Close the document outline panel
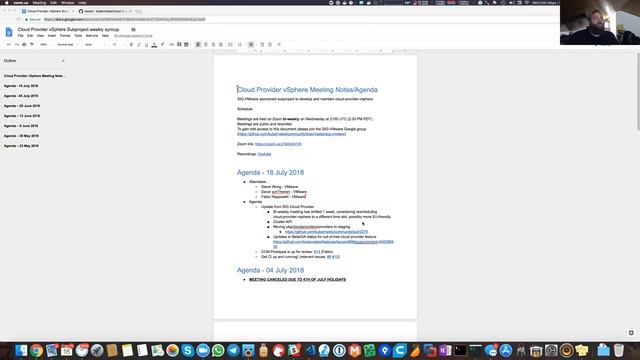640x360 pixels. (x=63, y=61)
